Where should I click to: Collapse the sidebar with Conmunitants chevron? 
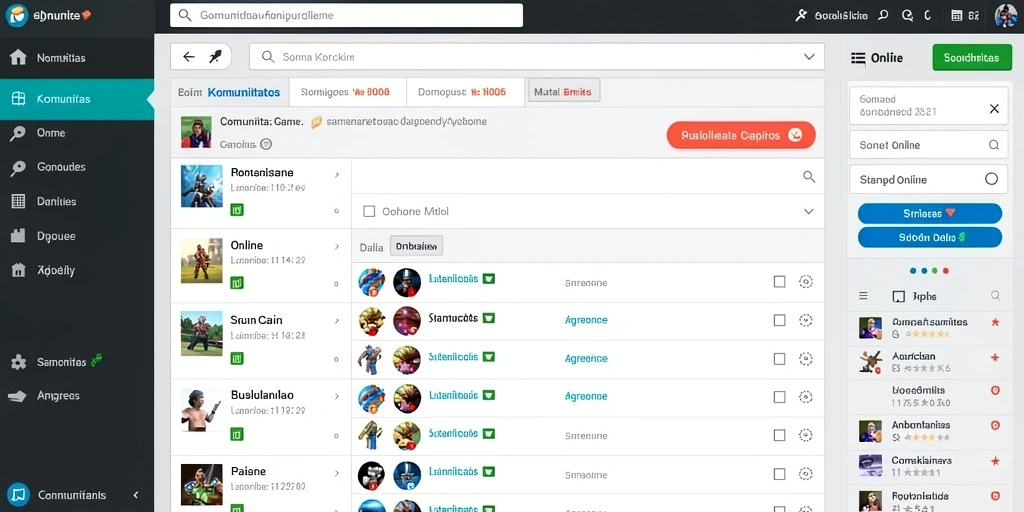point(136,495)
